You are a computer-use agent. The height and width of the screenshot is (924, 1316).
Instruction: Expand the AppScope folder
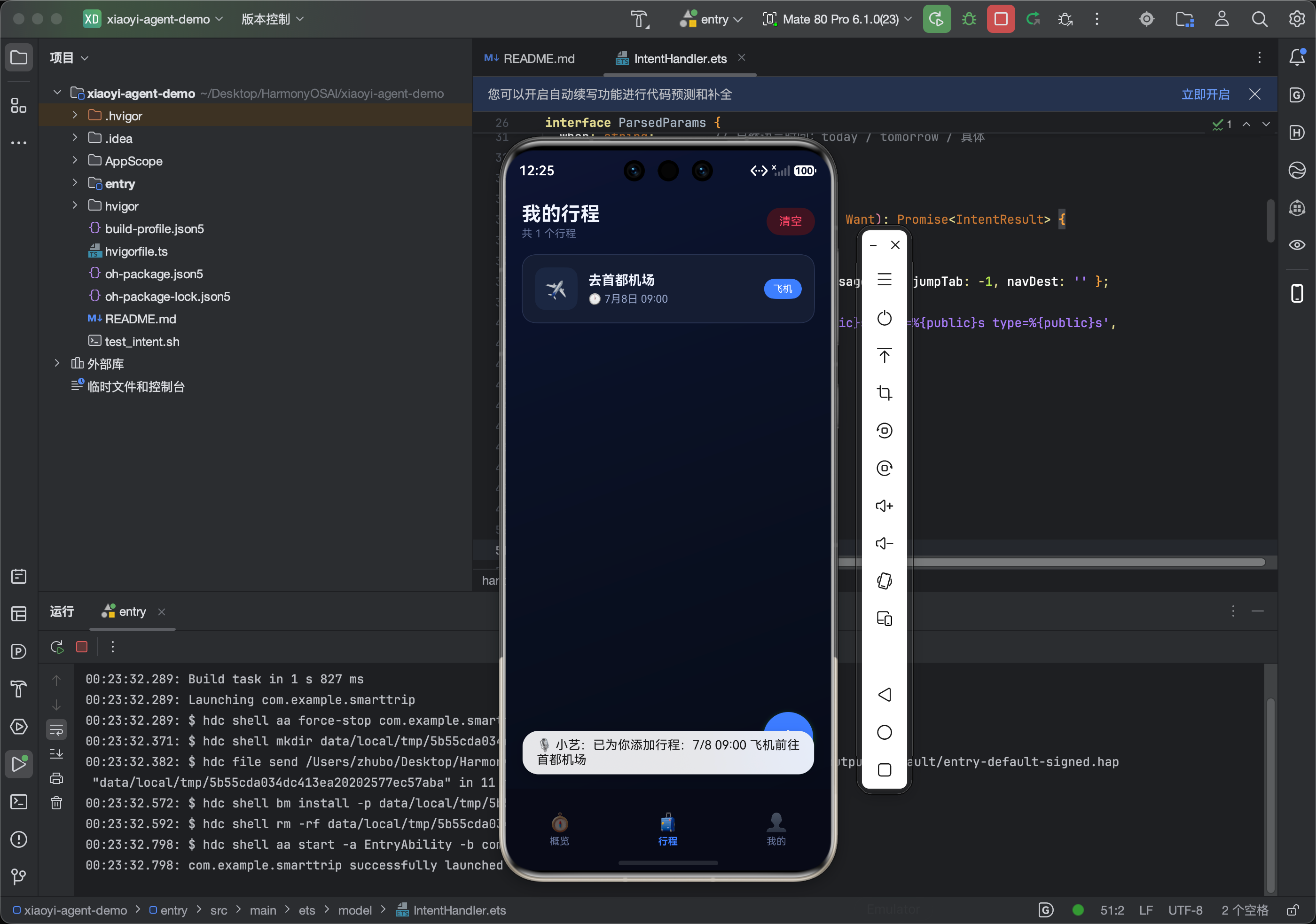coord(75,160)
